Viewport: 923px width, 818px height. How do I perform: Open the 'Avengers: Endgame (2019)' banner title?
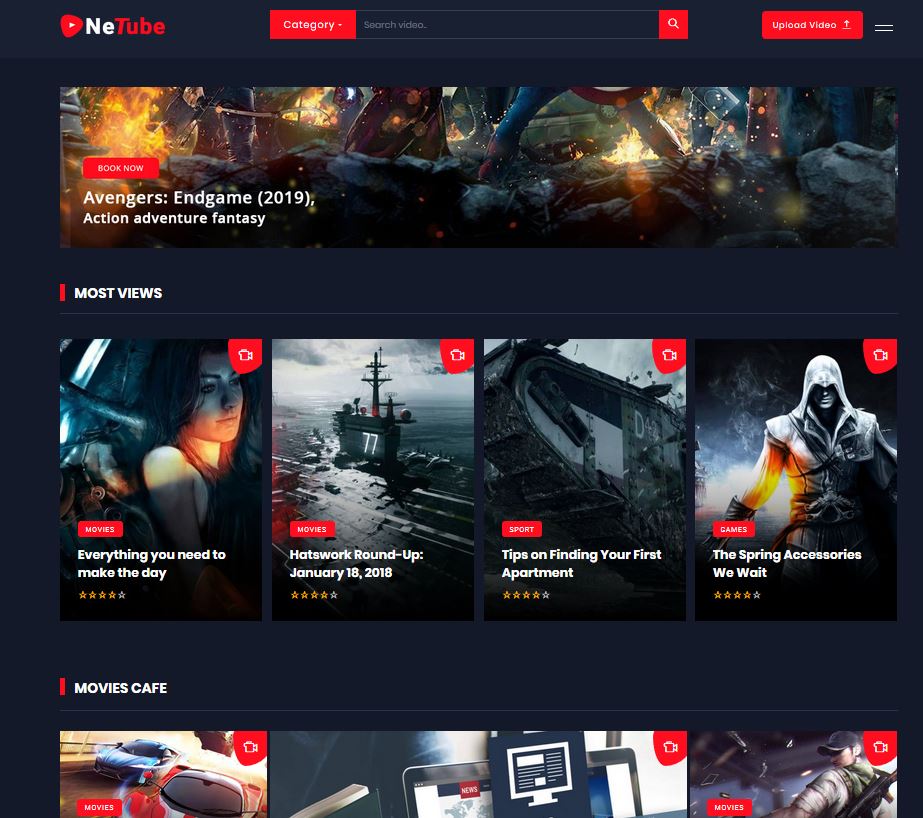point(199,197)
